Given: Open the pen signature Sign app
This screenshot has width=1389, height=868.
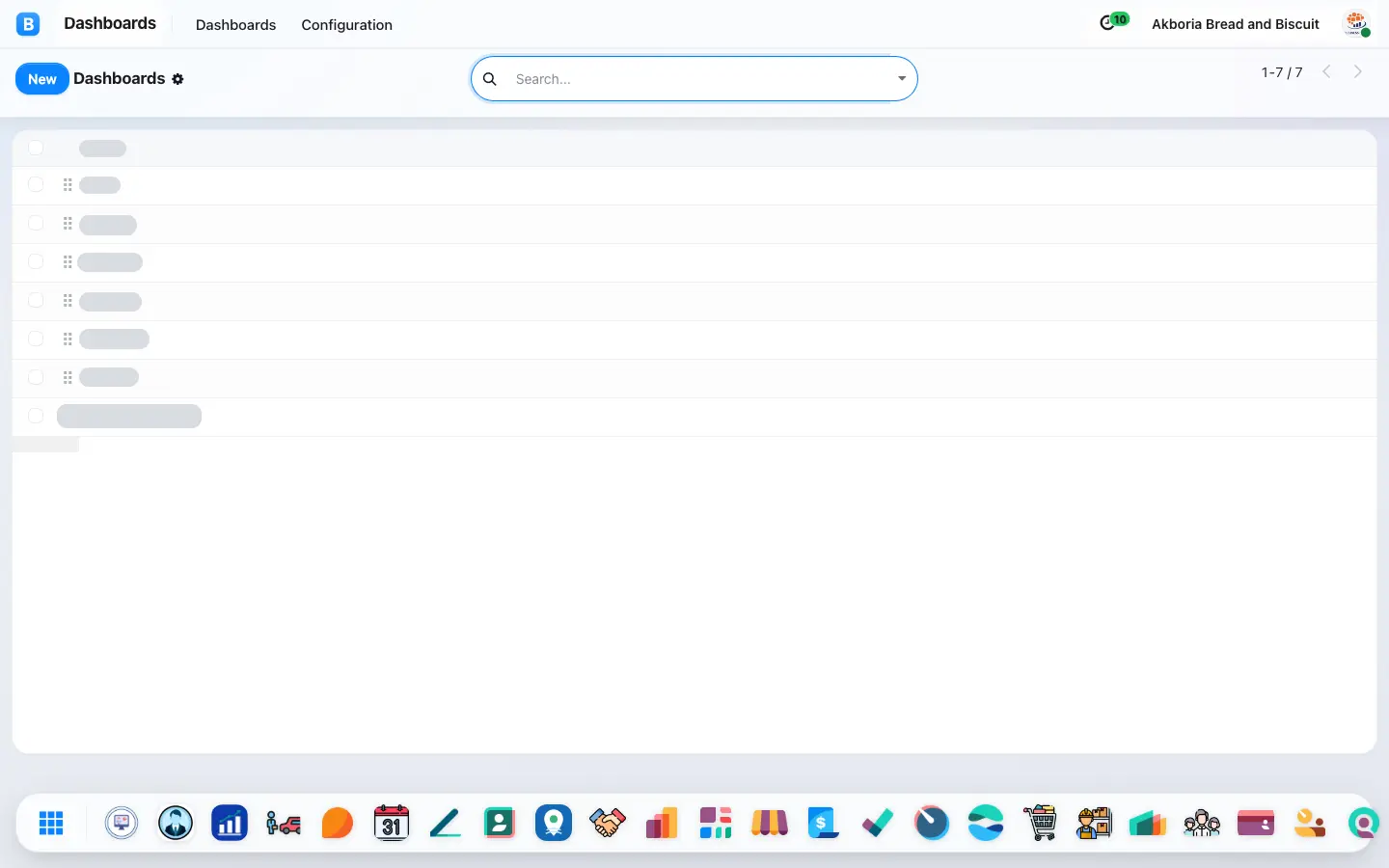Looking at the screenshot, I should coord(446,823).
